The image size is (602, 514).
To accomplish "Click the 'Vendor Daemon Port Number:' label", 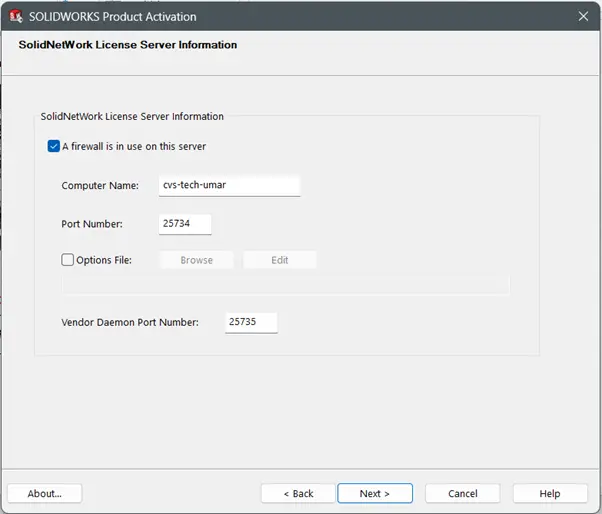I will [130, 322].
